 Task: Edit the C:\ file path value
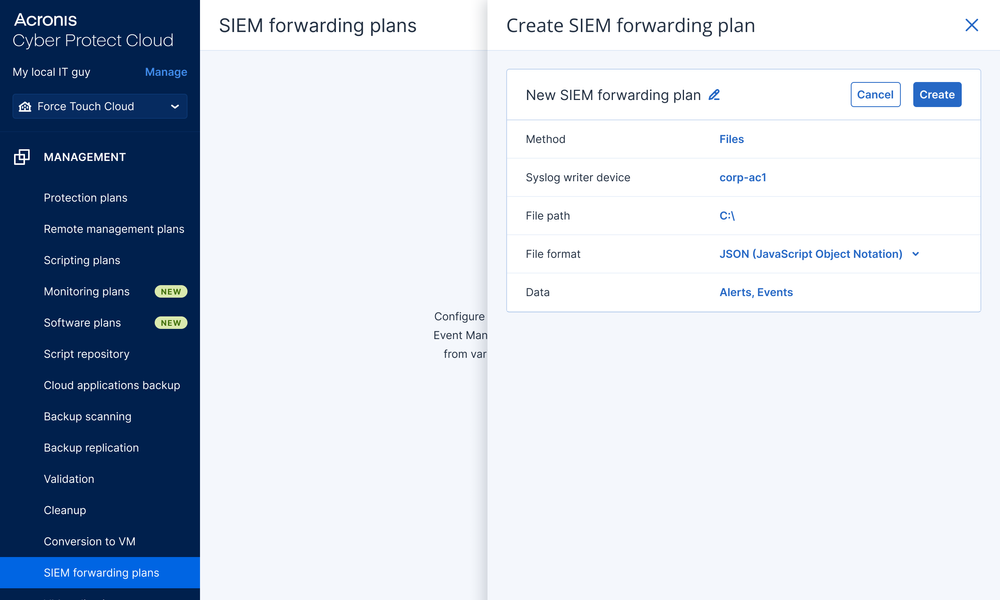tap(727, 216)
